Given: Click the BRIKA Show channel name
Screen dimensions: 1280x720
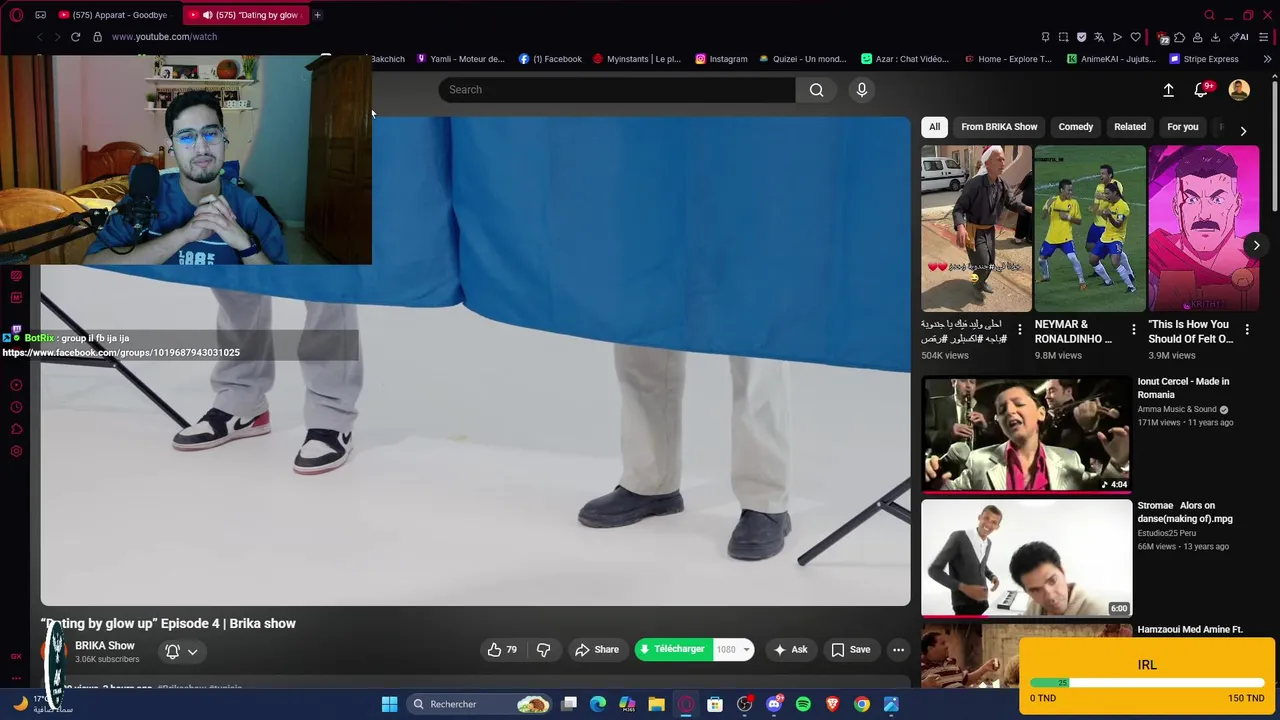Looking at the screenshot, I should coord(105,646).
